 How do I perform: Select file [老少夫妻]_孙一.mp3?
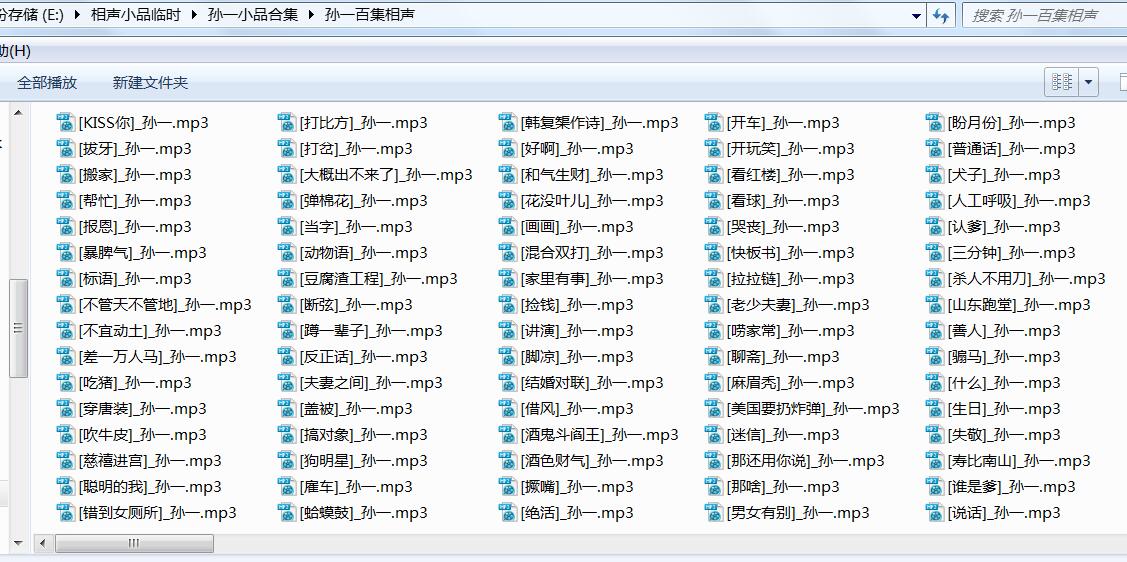click(x=787, y=305)
